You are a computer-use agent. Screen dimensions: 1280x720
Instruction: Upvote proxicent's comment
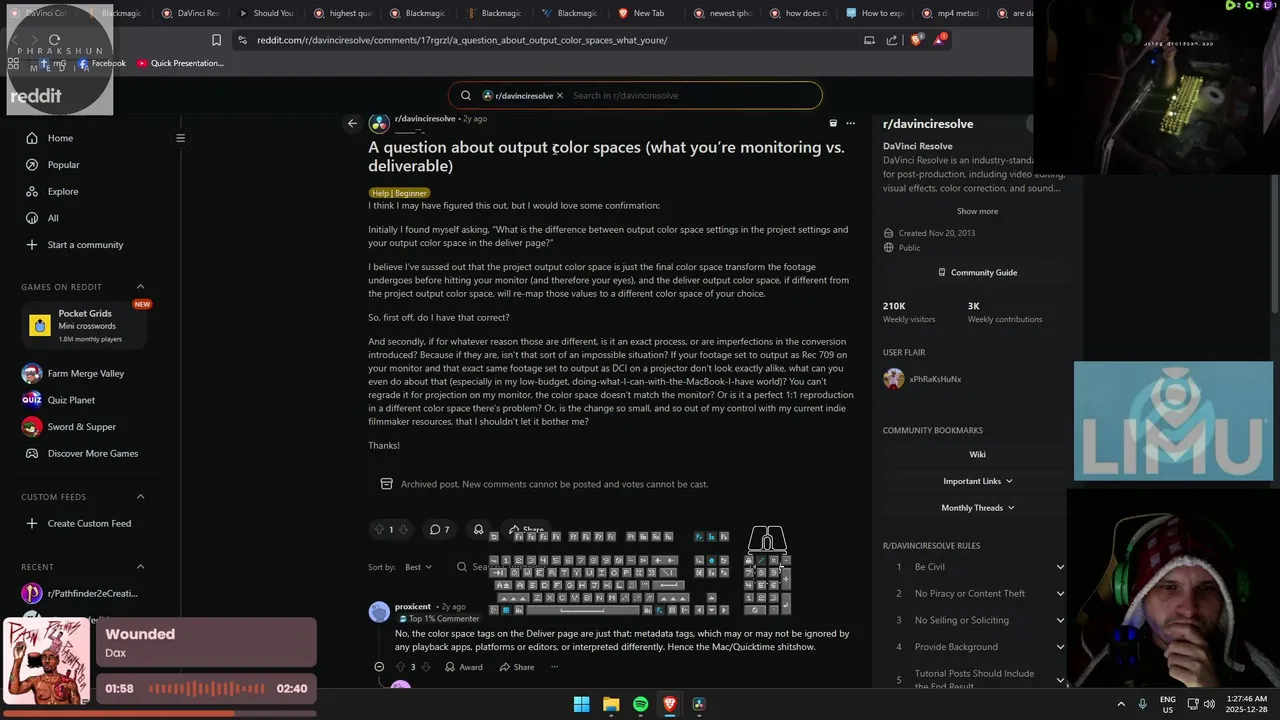pos(400,667)
